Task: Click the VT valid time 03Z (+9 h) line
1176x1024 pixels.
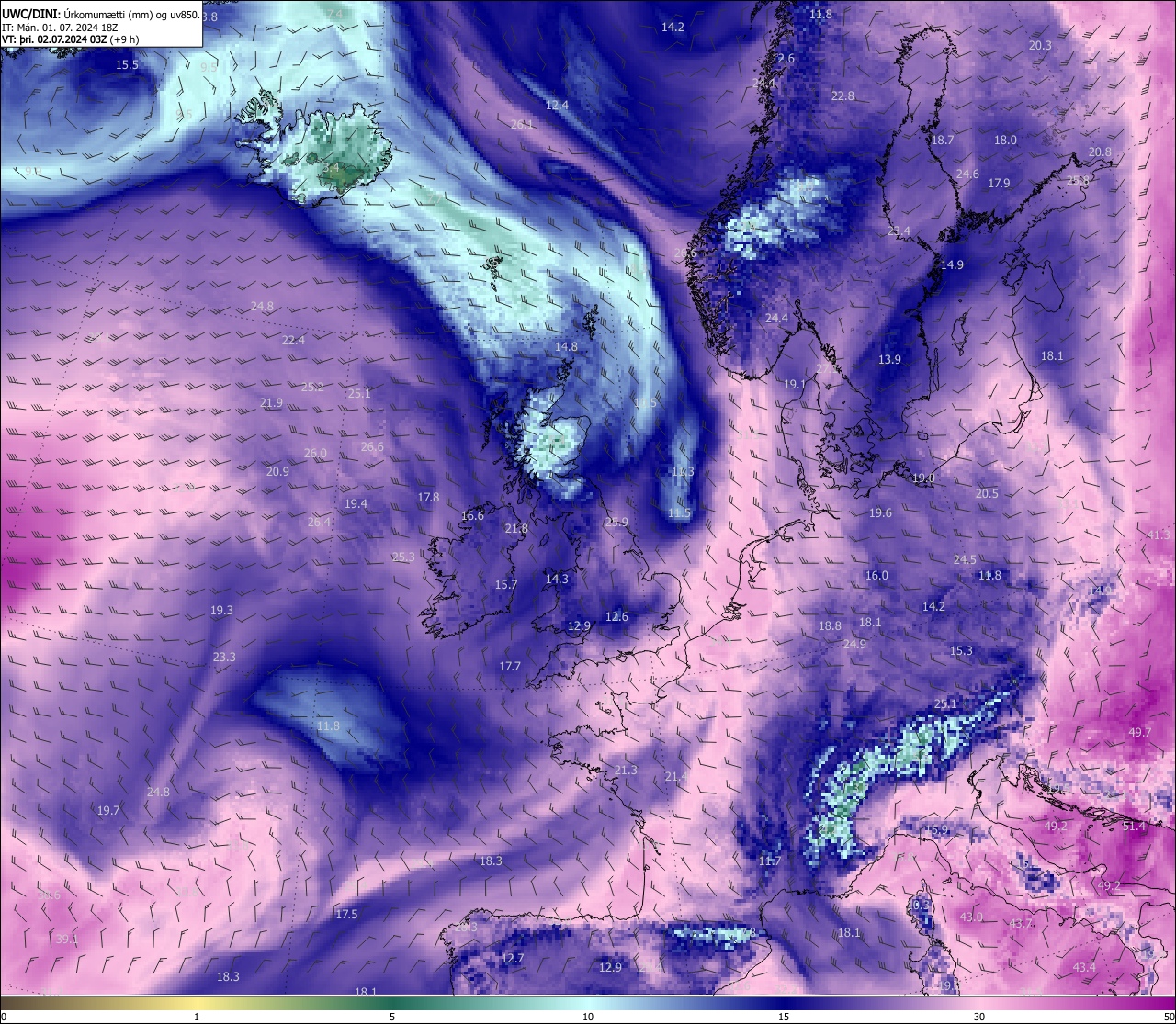Action: [x=70, y=39]
